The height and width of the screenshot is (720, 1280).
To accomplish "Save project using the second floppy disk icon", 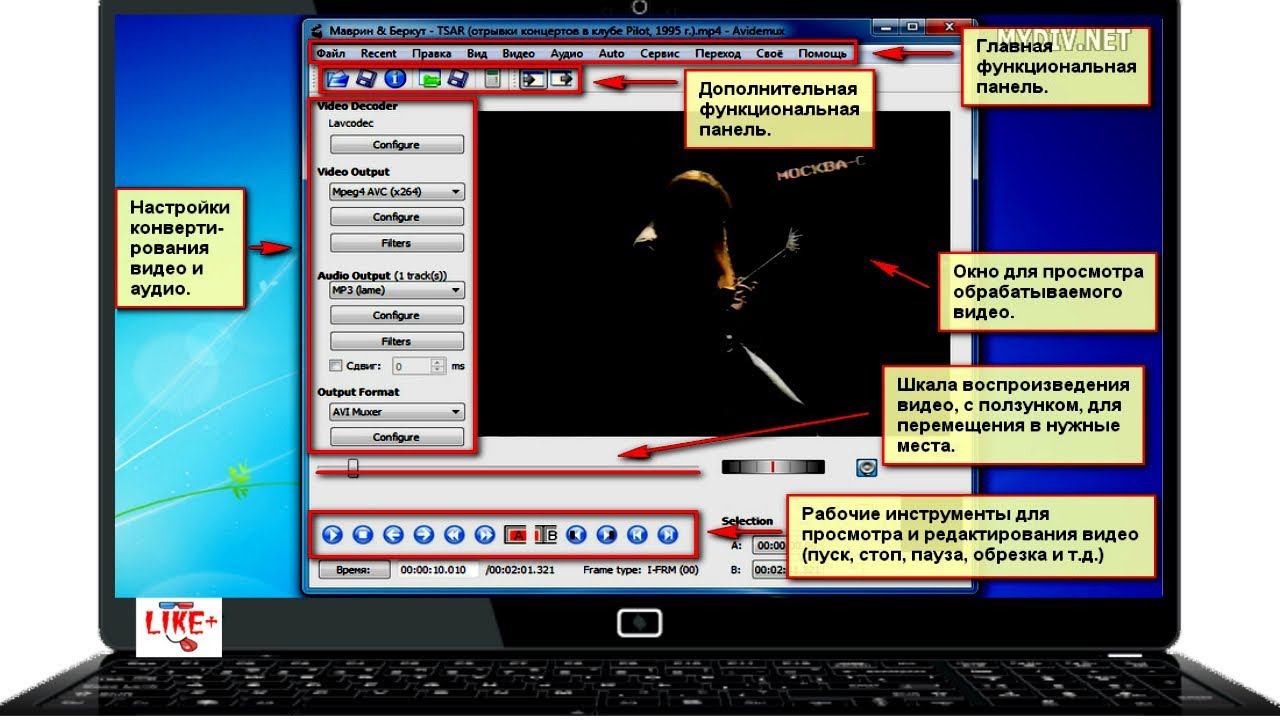I will click(x=458, y=80).
